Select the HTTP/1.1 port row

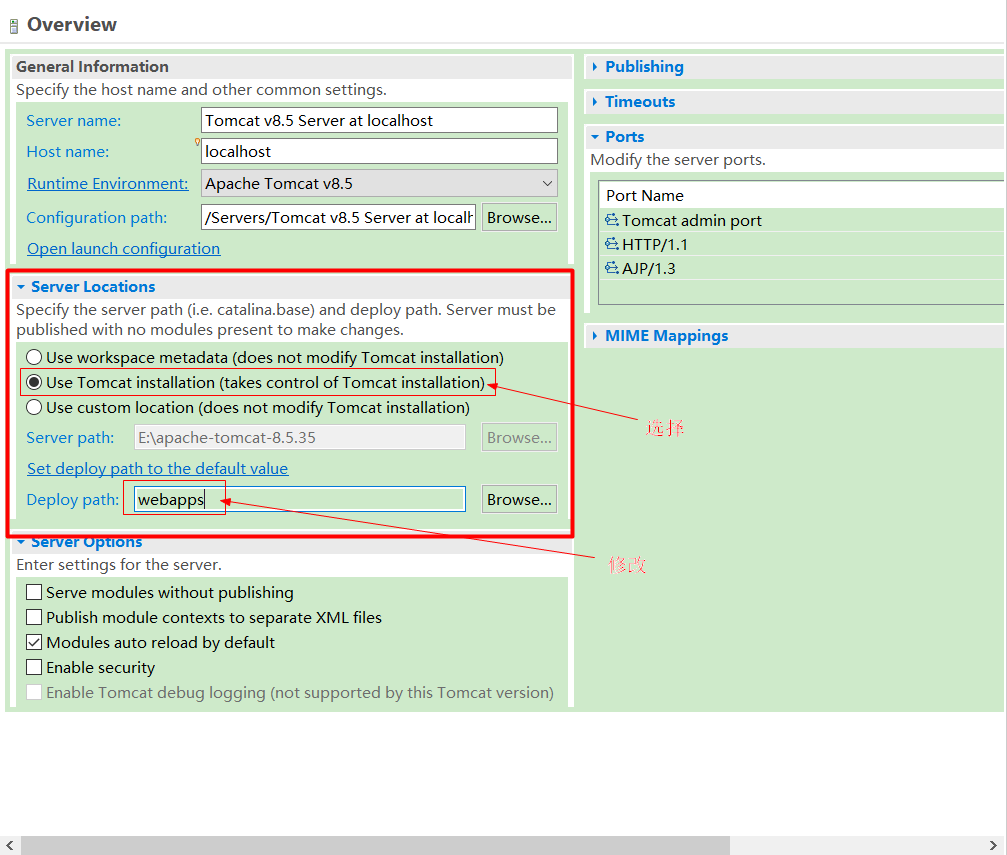(802, 244)
